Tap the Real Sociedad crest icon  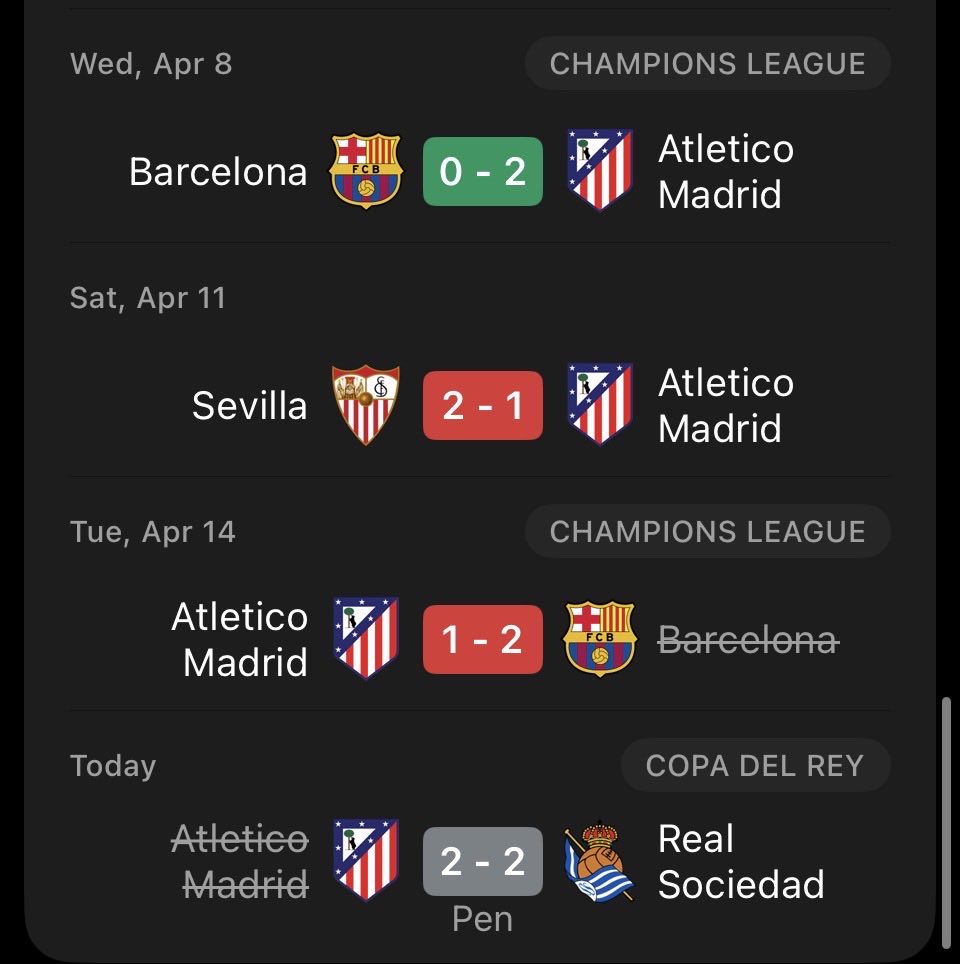(598, 861)
